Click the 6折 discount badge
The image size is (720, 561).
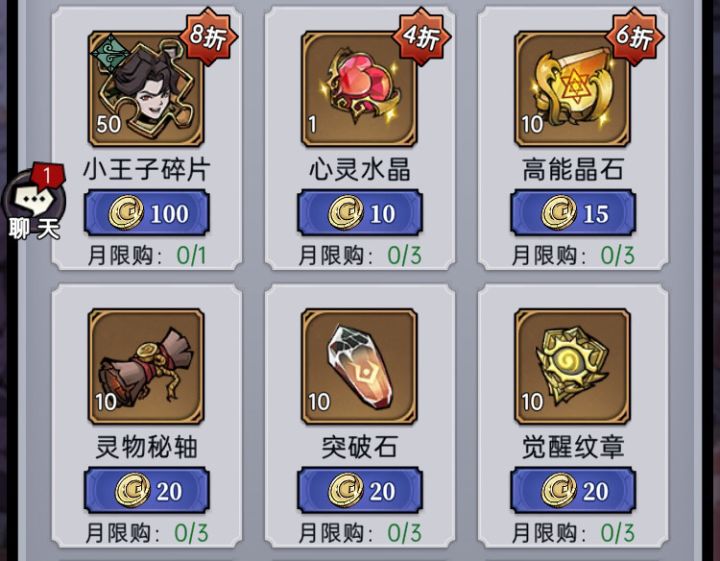point(635,36)
